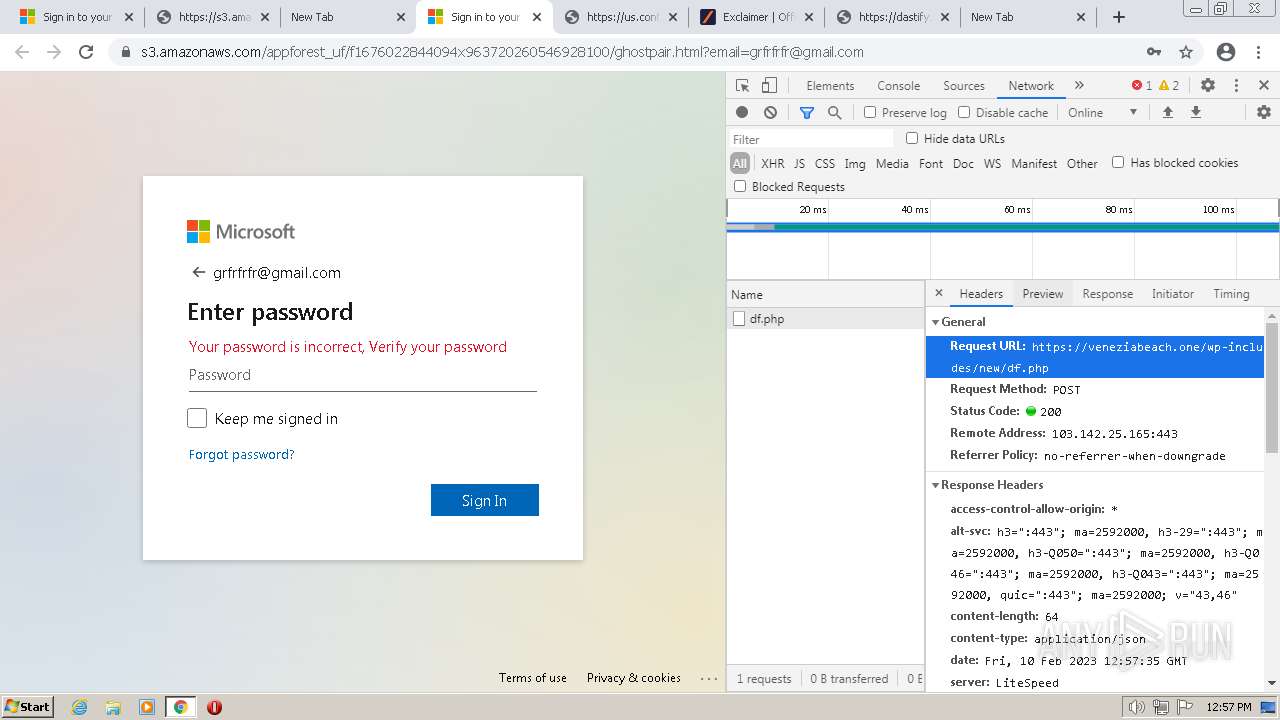Open the Chrome profile avatar menu

point(1226,52)
